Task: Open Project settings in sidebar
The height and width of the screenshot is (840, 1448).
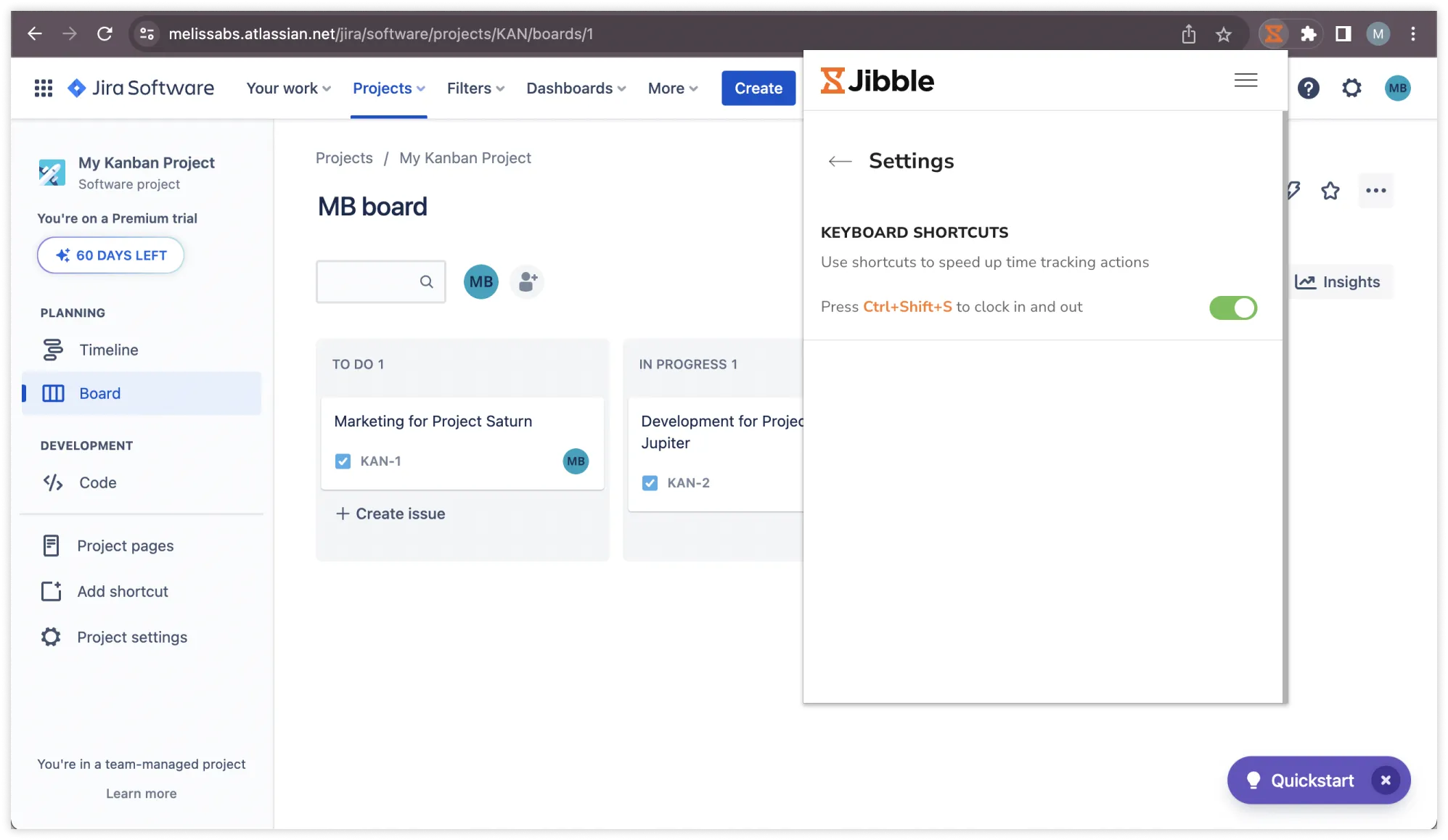Action: (x=132, y=637)
